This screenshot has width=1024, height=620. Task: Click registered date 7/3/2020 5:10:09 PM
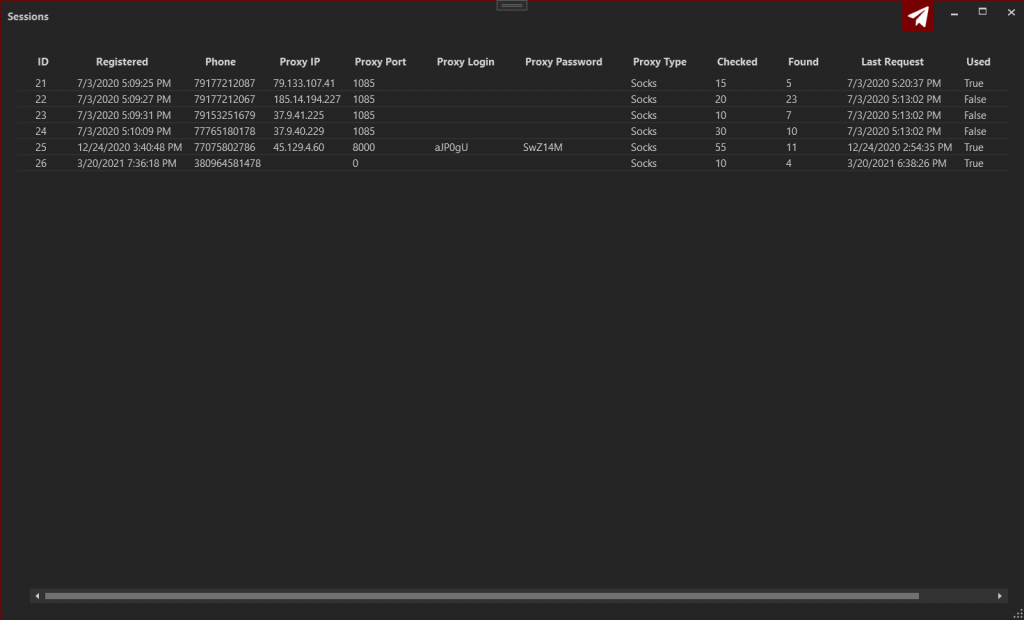[124, 131]
